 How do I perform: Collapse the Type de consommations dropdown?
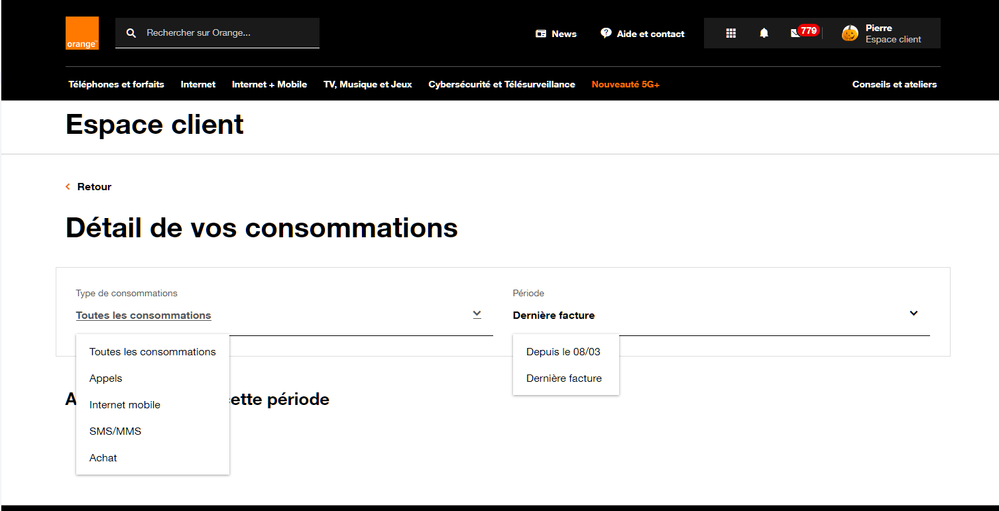point(477,314)
